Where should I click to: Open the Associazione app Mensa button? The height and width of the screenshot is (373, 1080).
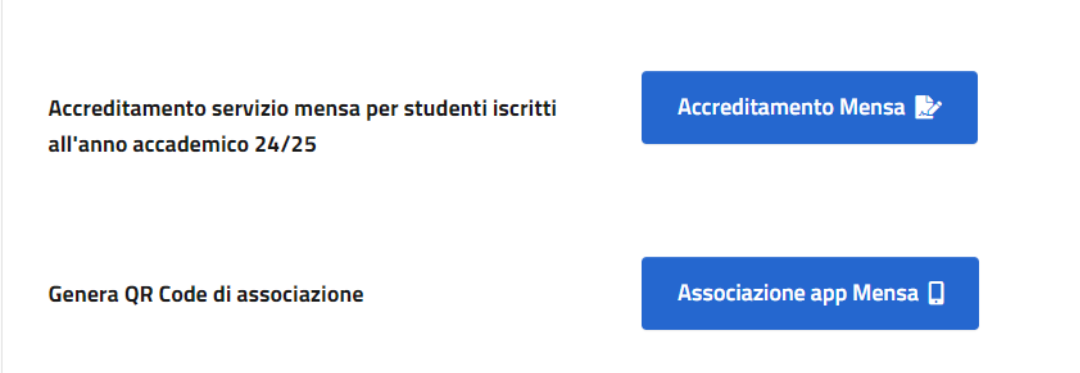pos(810,293)
